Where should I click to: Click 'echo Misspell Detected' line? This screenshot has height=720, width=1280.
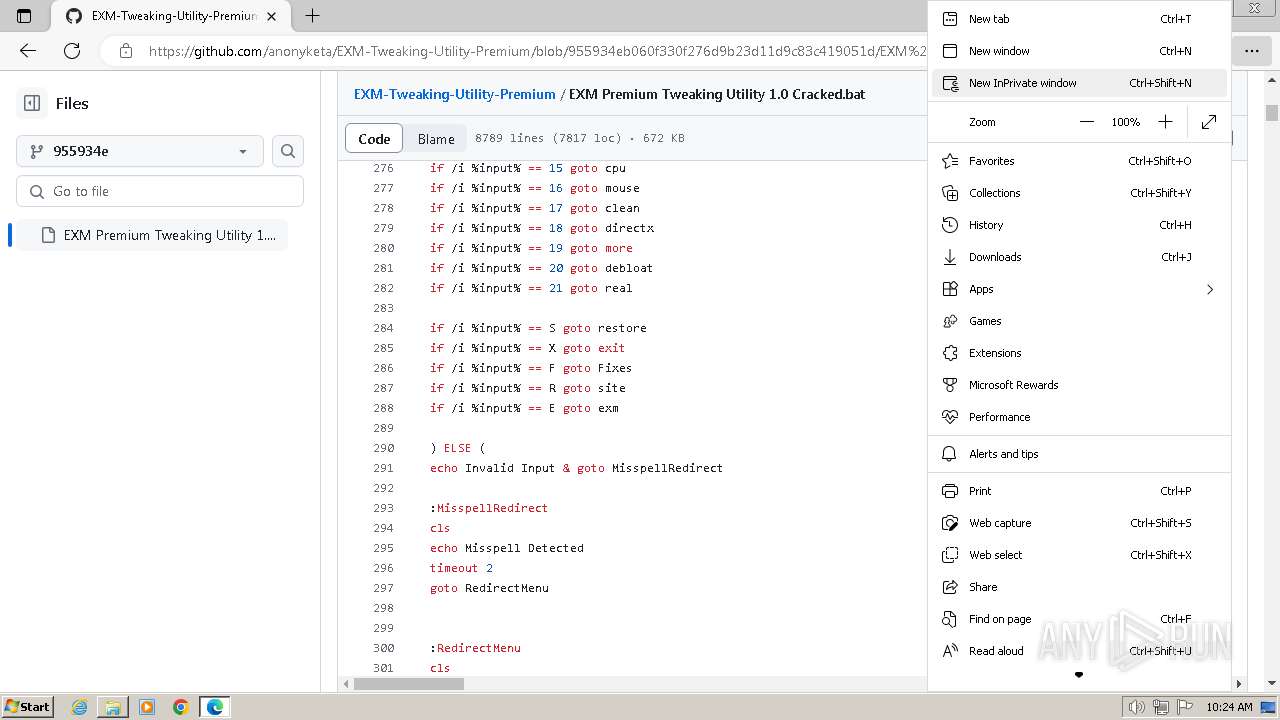click(x=507, y=548)
